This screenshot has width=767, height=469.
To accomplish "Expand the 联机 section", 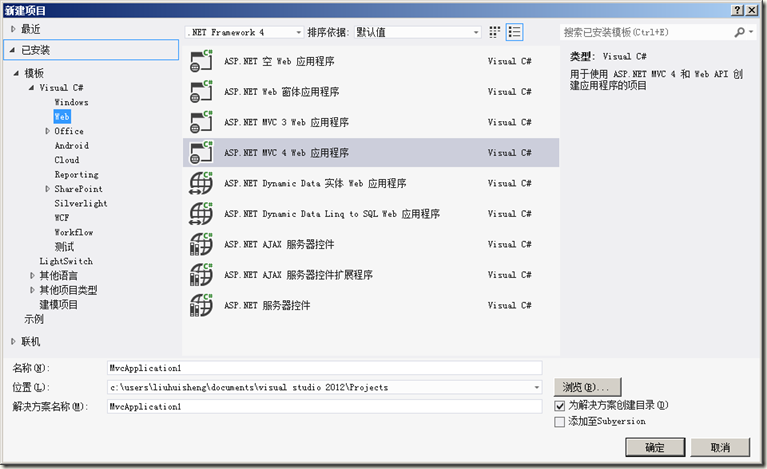I will point(14,341).
